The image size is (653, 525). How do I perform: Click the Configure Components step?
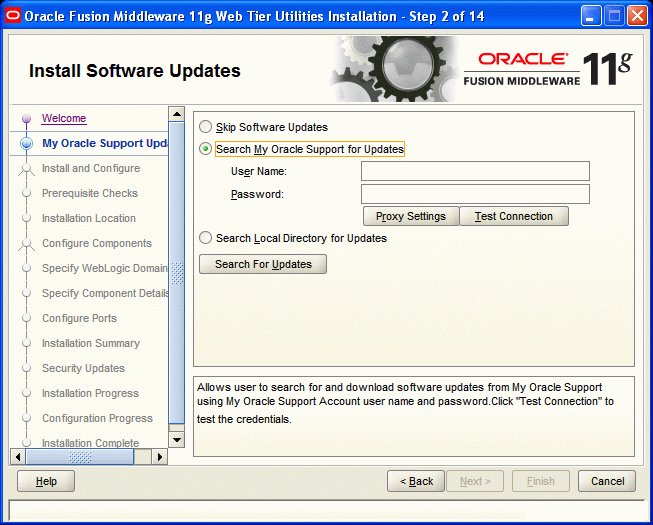pos(97,243)
